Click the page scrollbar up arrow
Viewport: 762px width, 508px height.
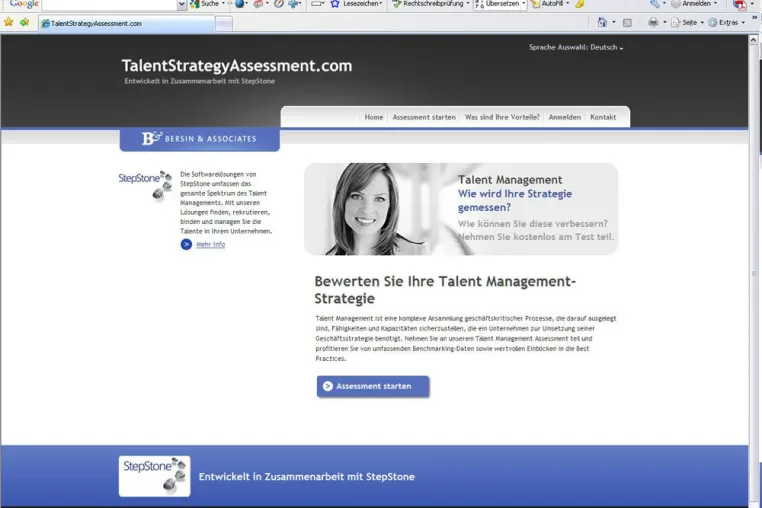point(754,40)
